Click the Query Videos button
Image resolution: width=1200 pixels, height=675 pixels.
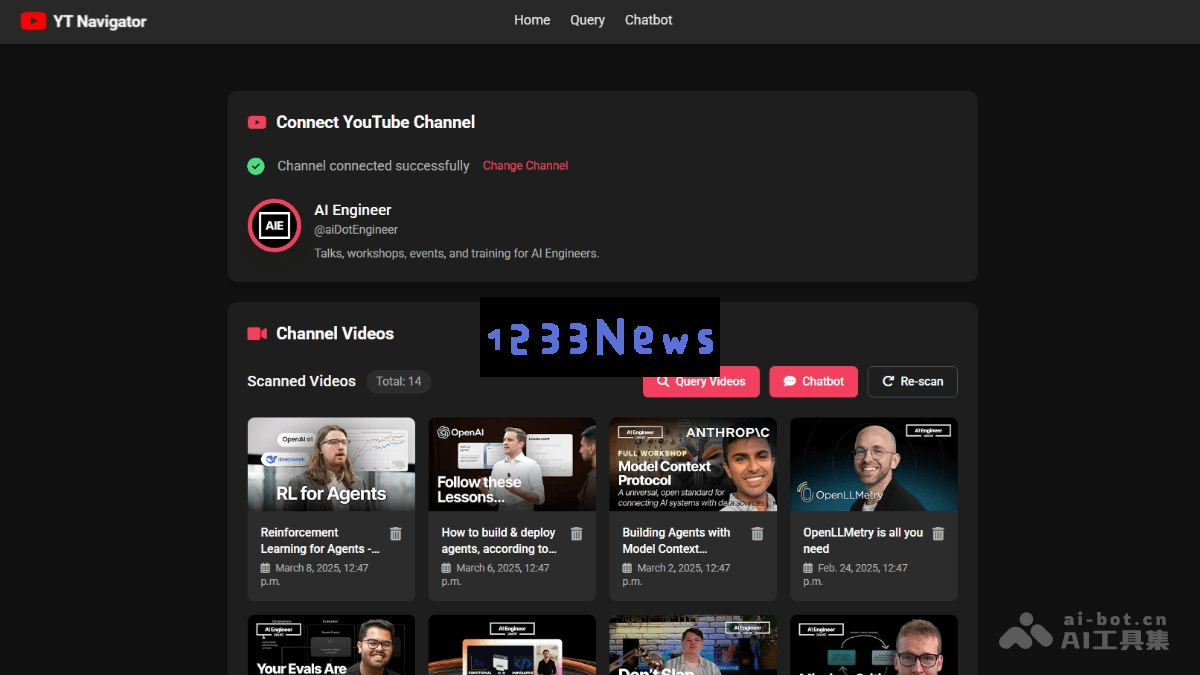click(701, 382)
